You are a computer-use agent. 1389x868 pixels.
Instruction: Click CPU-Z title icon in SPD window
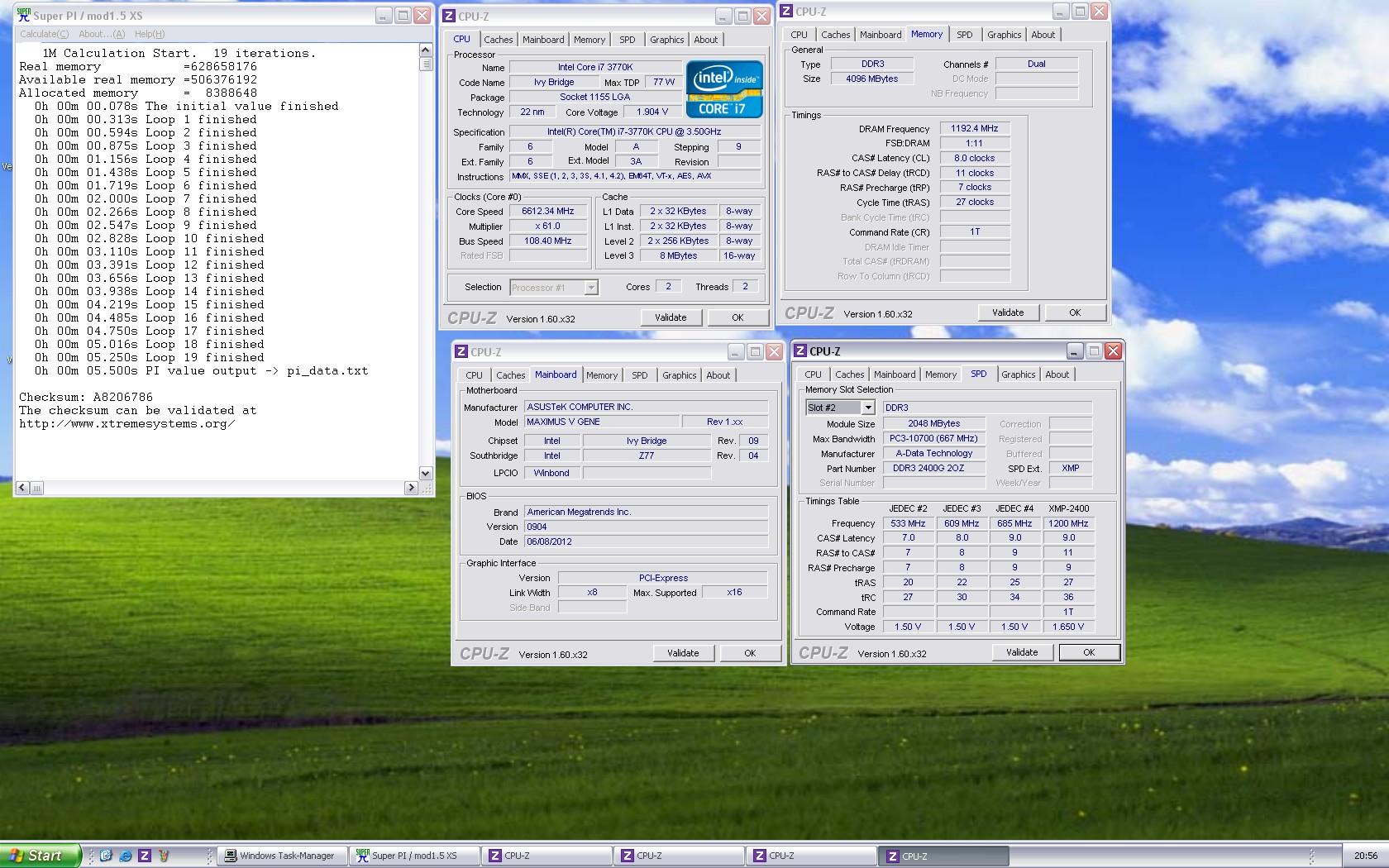click(x=800, y=351)
